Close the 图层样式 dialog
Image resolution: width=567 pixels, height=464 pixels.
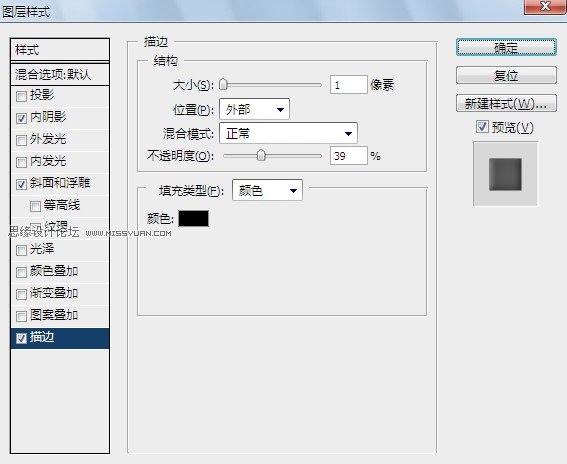click(x=545, y=6)
